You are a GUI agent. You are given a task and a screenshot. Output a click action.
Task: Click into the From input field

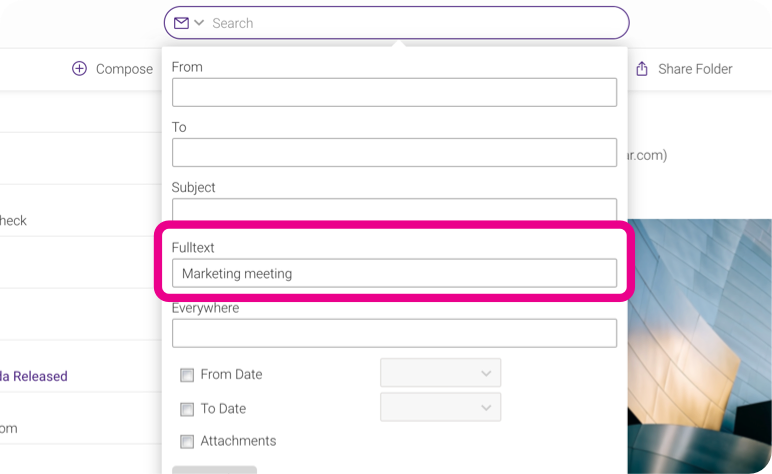point(394,92)
